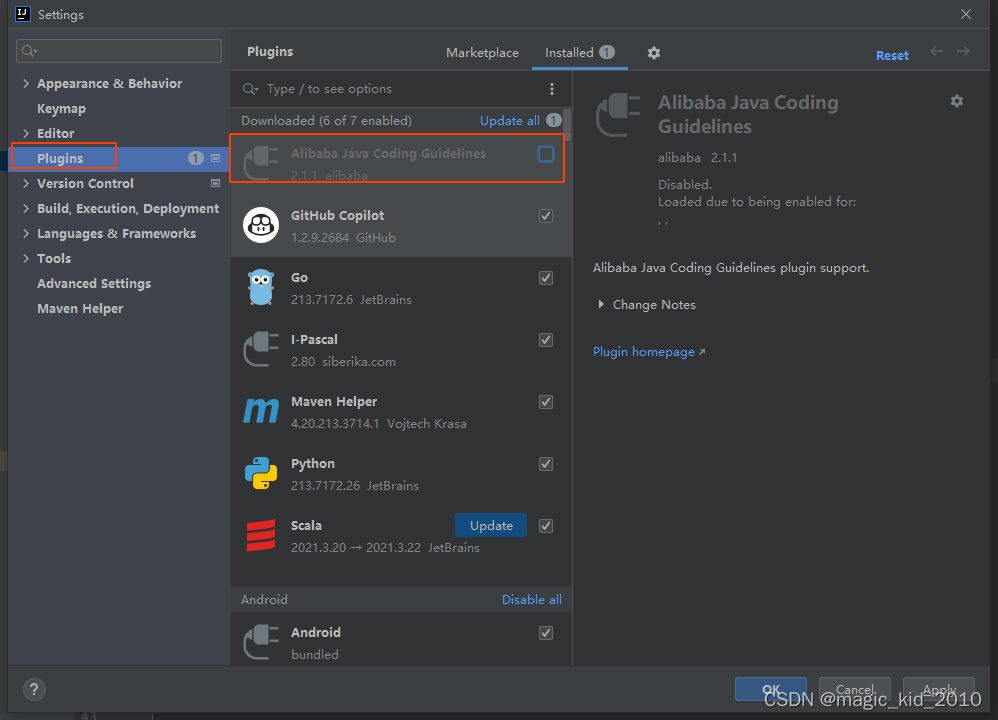
Task: Confirm with the OK button
Action: (x=771, y=689)
